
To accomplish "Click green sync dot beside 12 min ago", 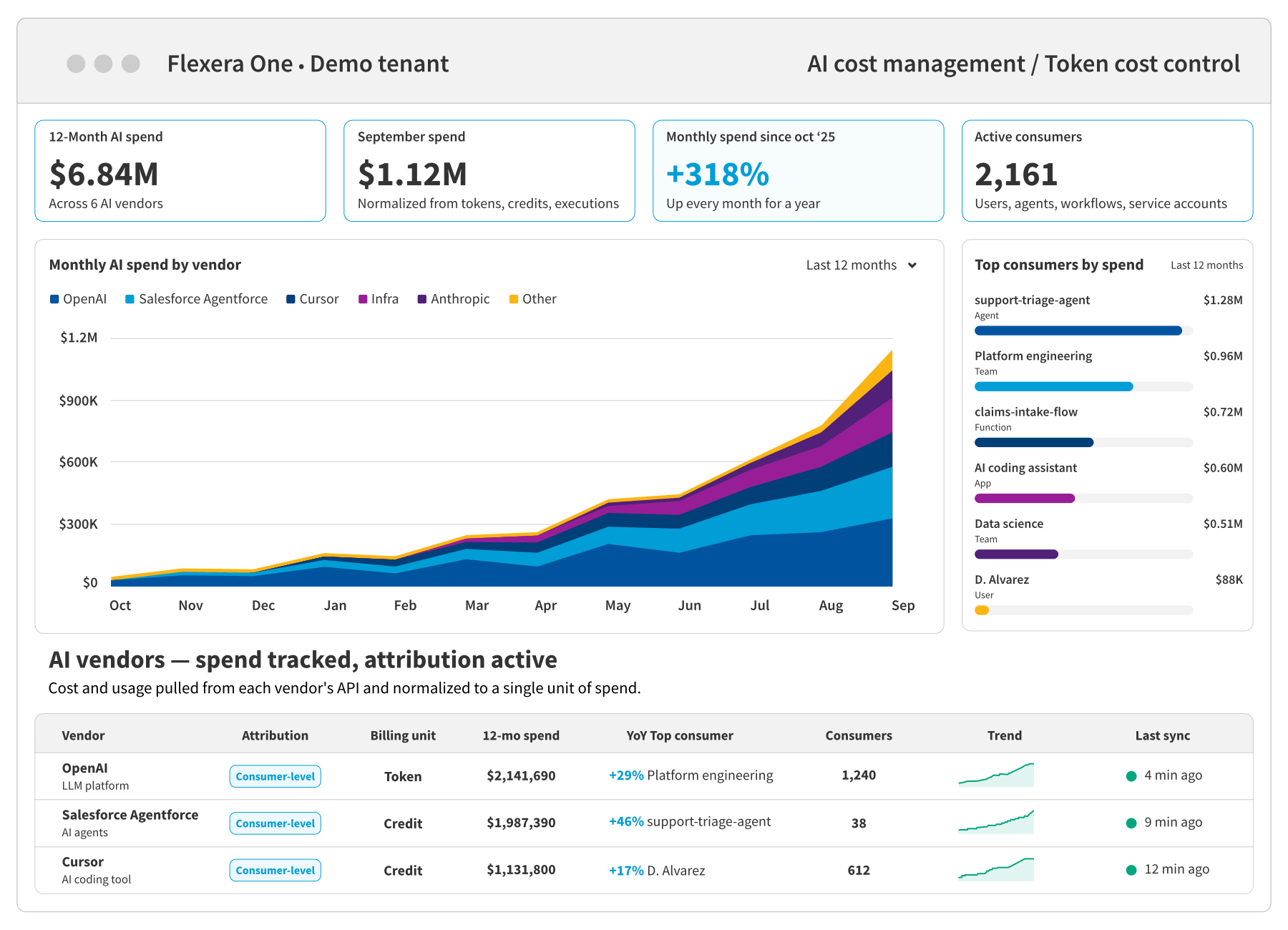I will pos(1131,871).
